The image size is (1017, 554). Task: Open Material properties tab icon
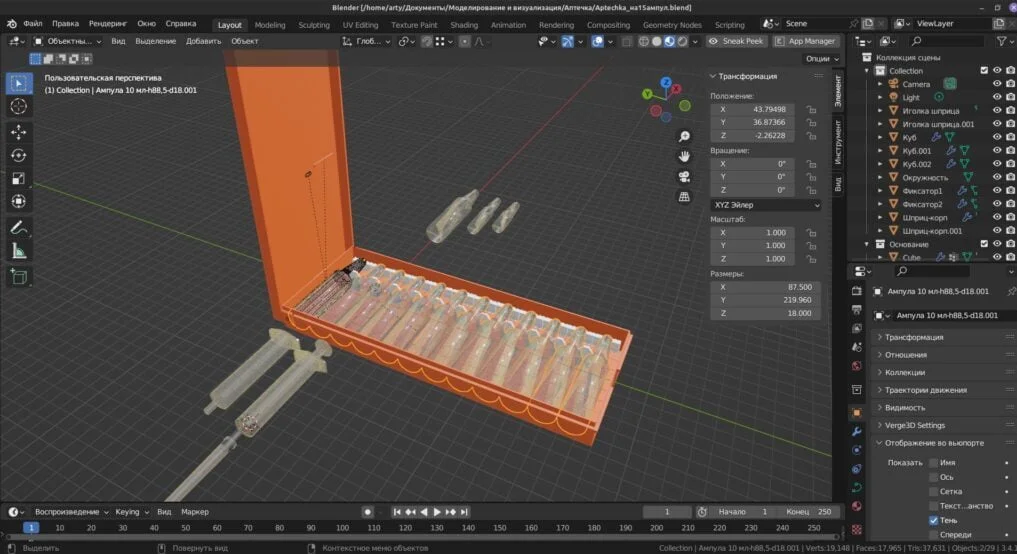tap(857, 506)
